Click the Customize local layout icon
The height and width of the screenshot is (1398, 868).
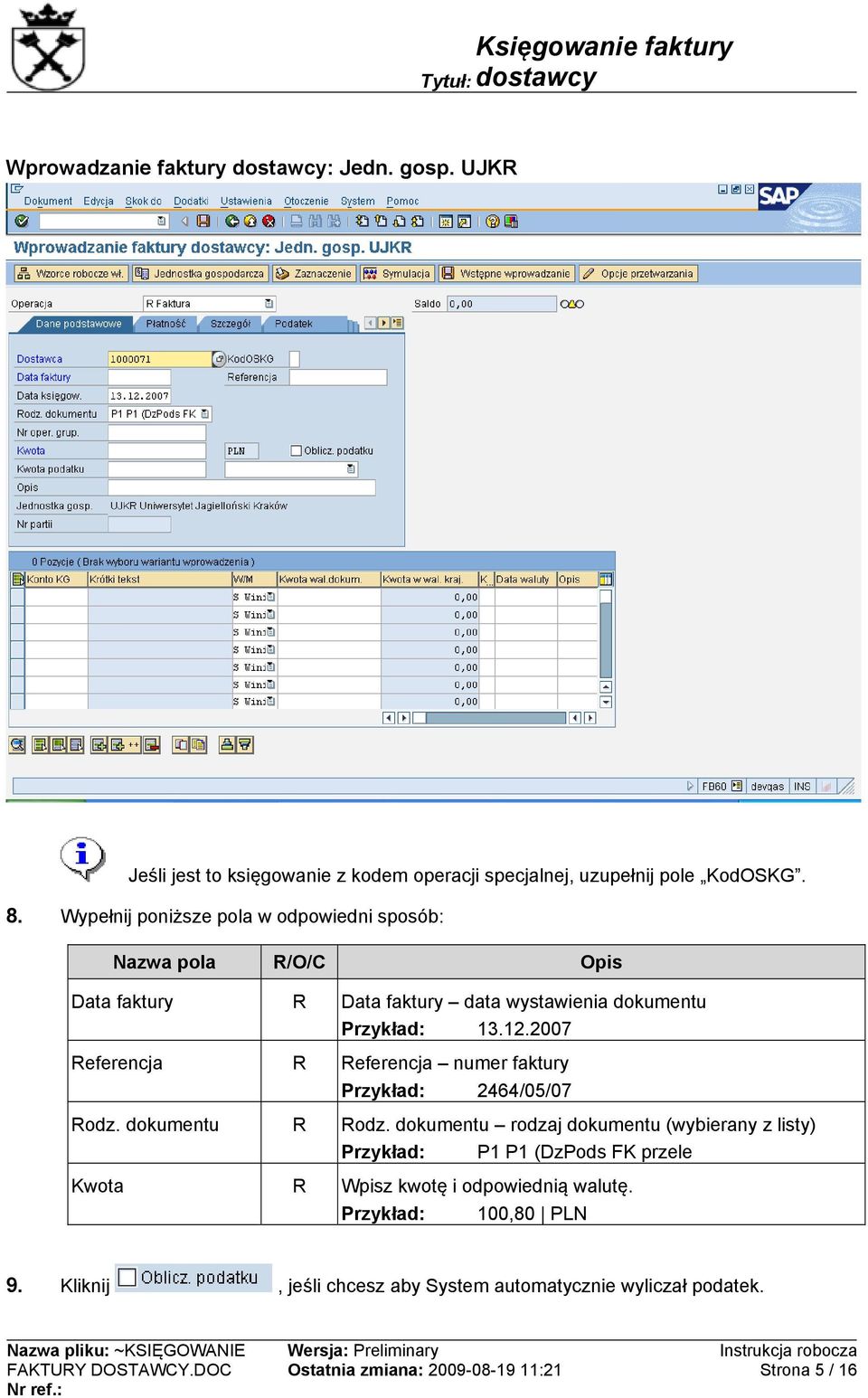click(512, 221)
